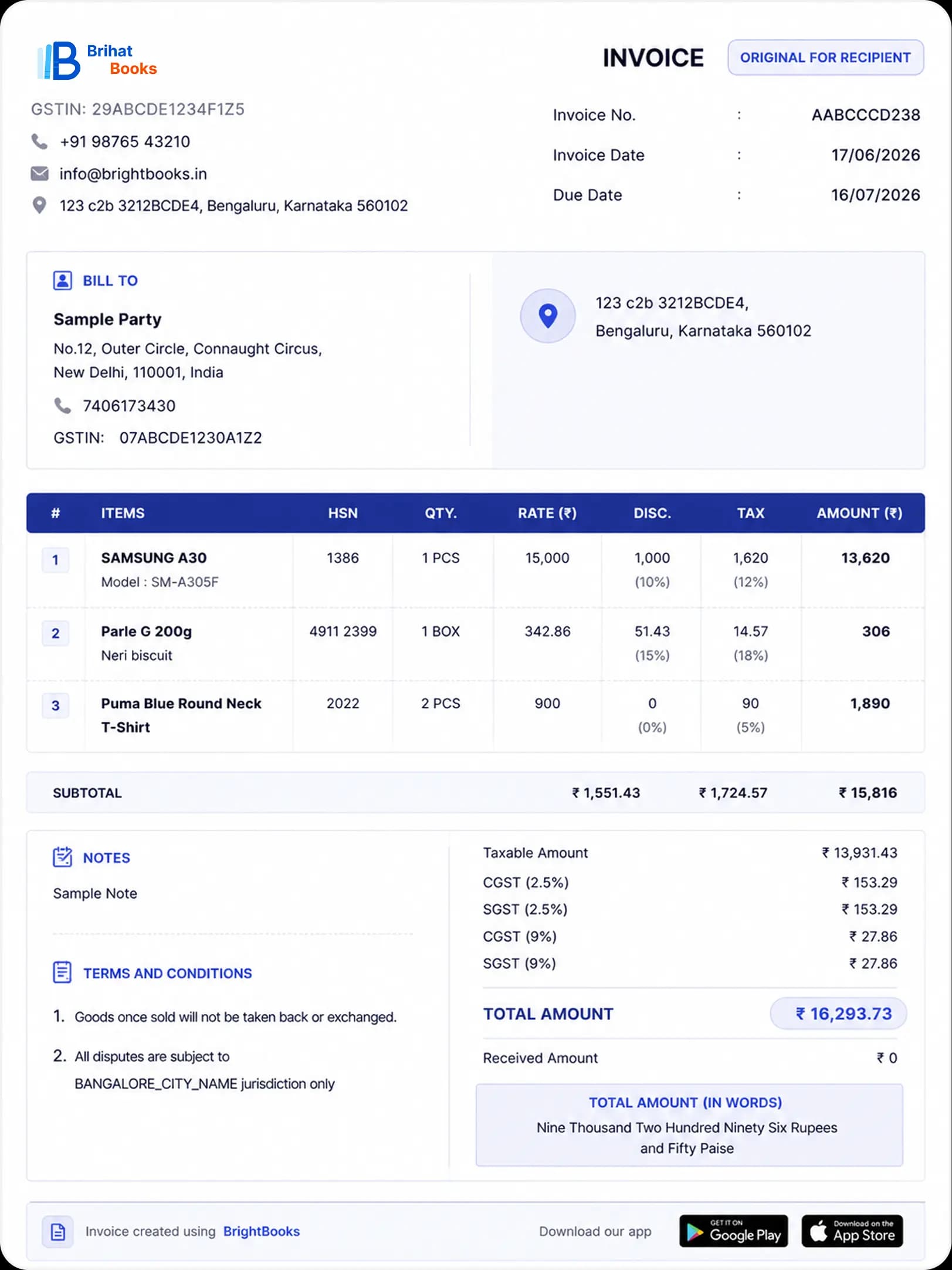Click the TAX column header
The height and width of the screenshot is (1270, 952).
click(x=751, y=513)
